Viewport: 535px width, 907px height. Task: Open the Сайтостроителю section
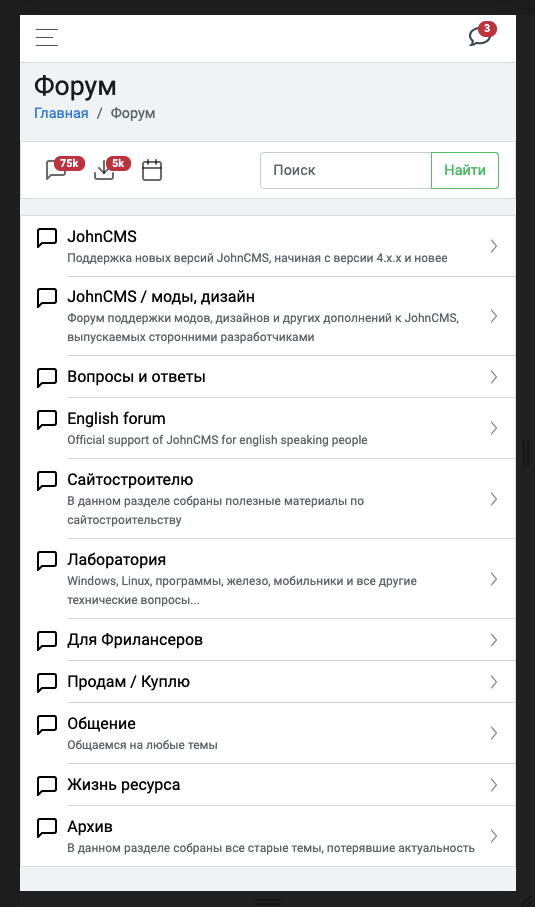268,499
